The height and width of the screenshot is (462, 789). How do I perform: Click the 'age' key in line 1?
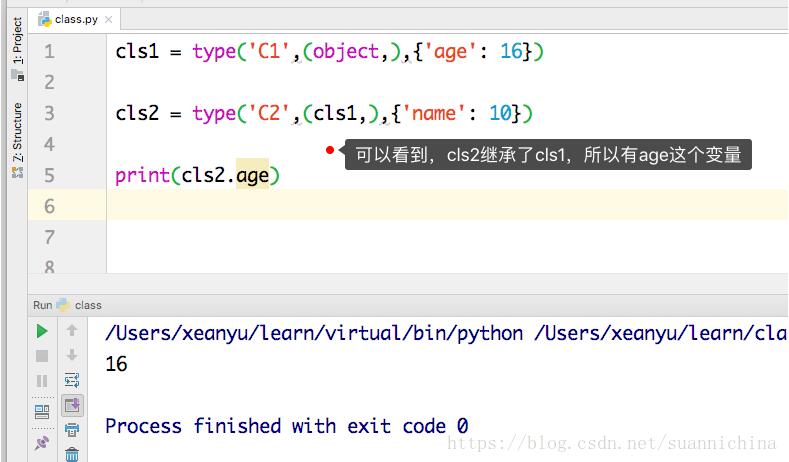coord(450,52)
